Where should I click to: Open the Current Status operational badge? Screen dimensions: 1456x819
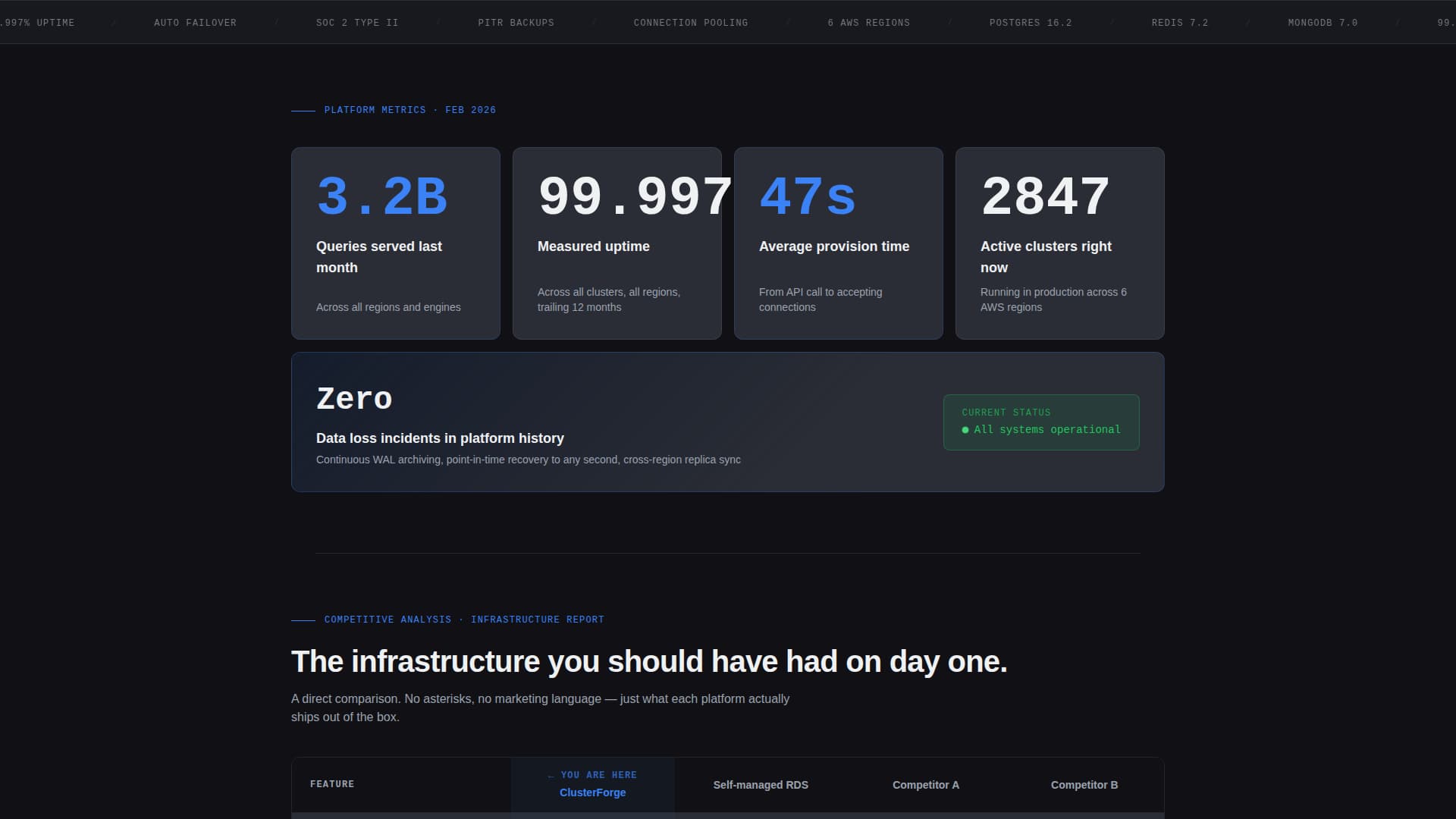coord(1041,422)
